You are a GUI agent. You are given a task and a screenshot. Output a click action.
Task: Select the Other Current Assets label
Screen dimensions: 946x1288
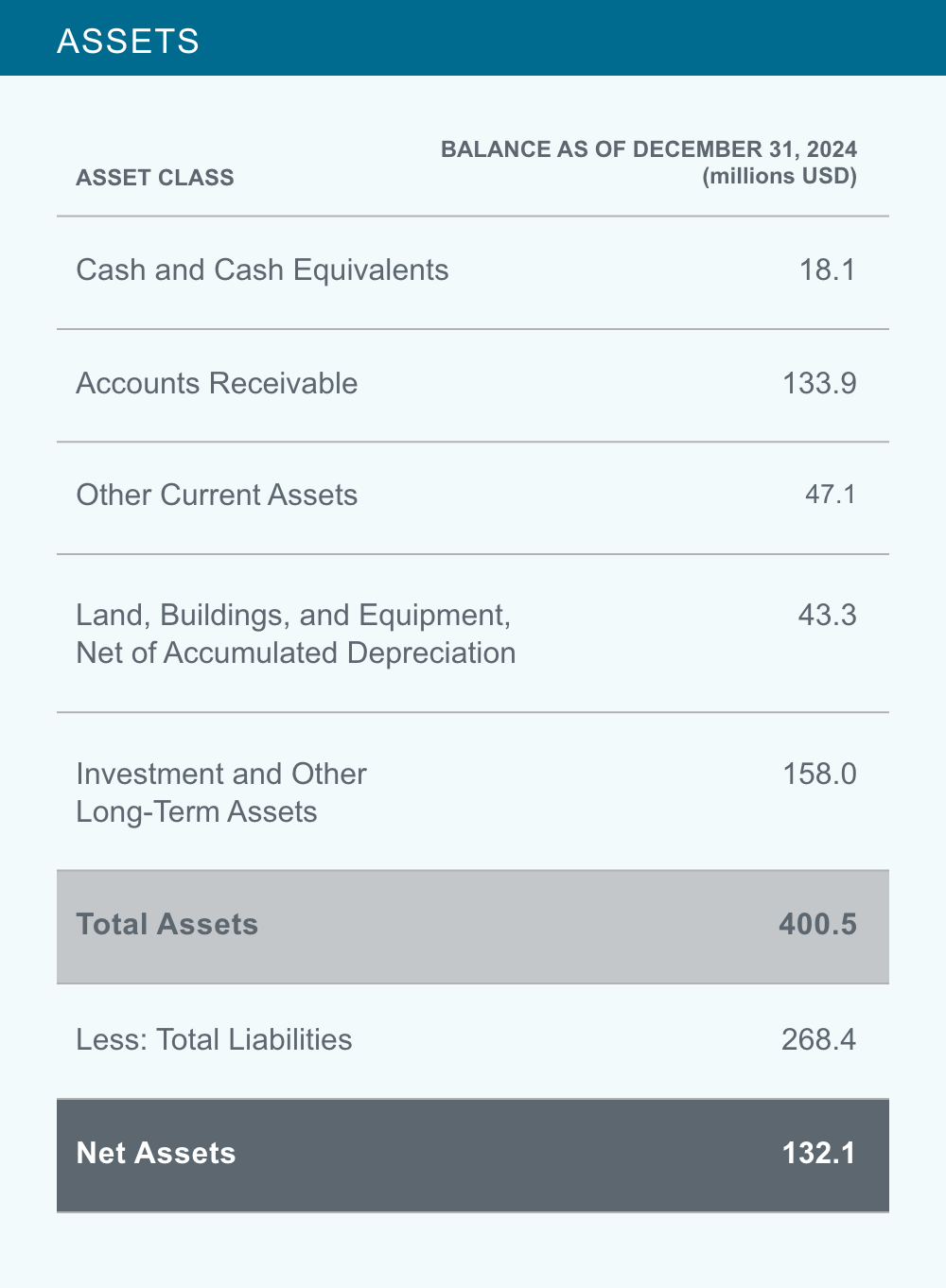(x=217, y=495)
